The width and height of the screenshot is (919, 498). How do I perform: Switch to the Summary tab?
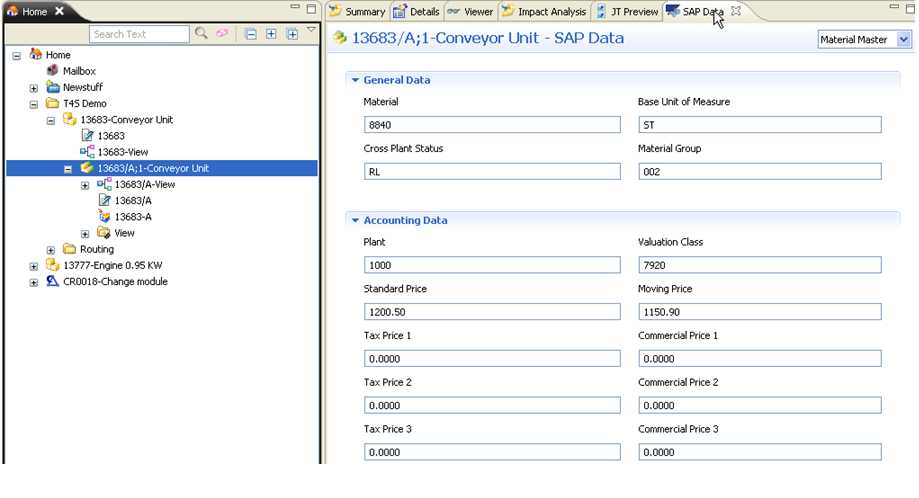click(357, 11)
